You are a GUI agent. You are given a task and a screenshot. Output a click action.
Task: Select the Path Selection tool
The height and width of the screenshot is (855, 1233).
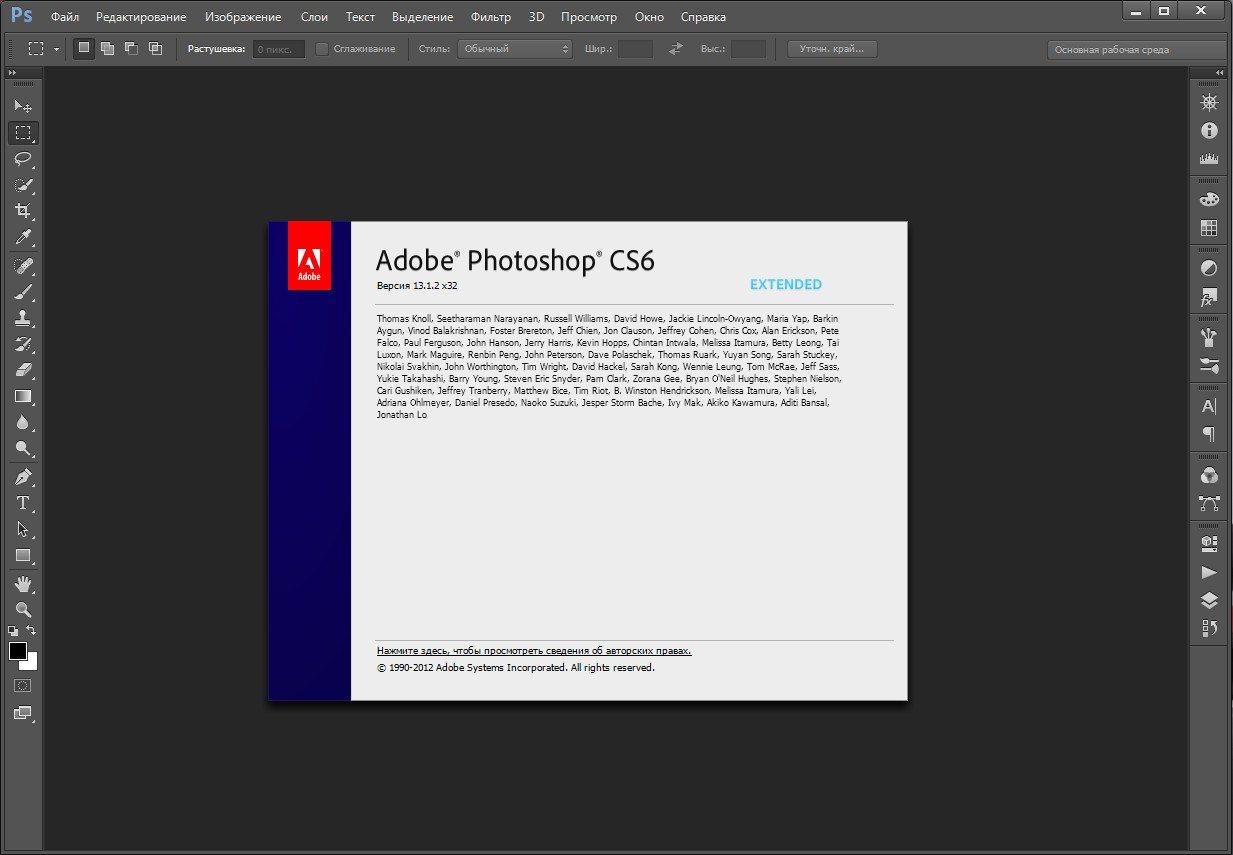point(23,529)
